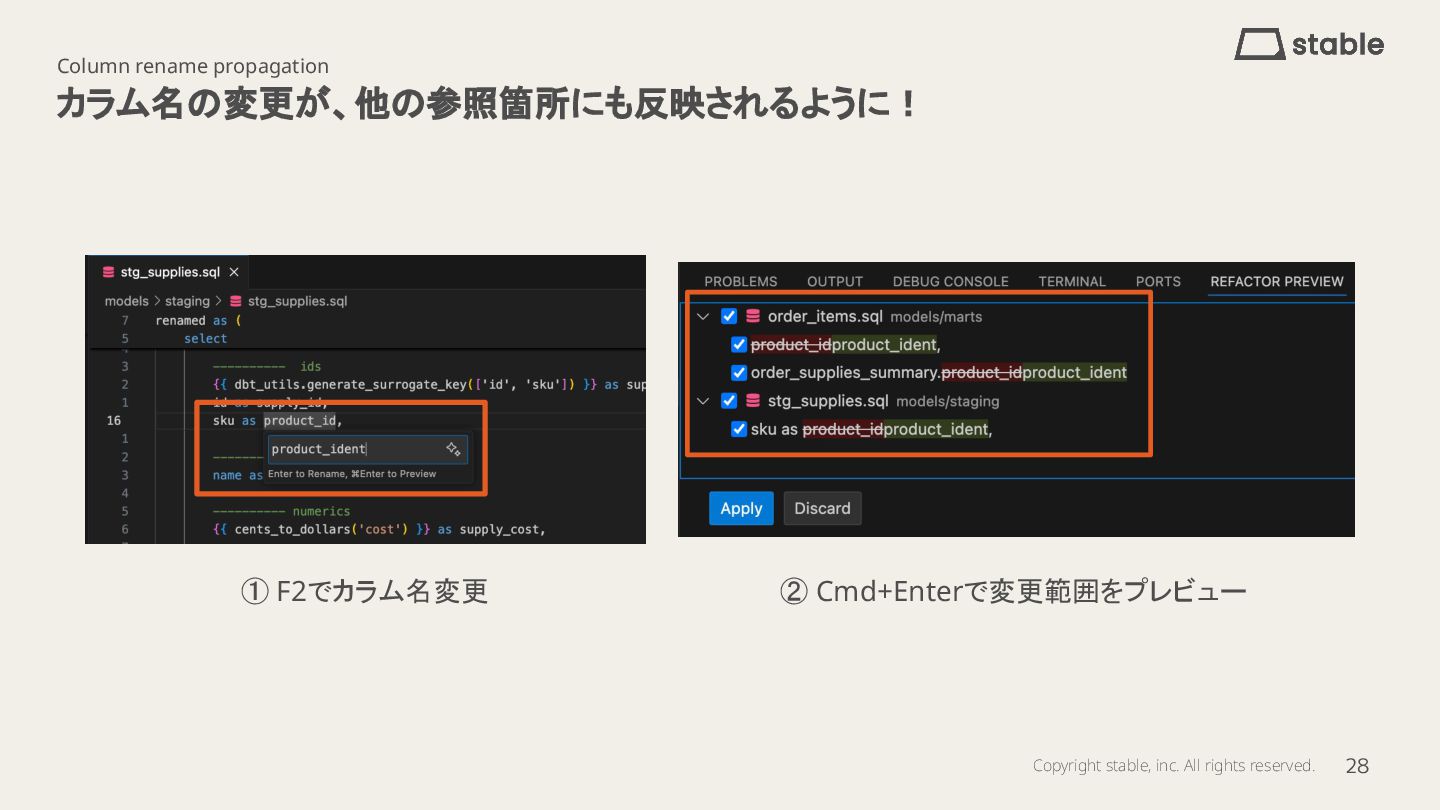Click 'stg_supplies.sql' in the breadcrumb
Viewport: 1440px width, 810px height.
(x=297, y=301)
